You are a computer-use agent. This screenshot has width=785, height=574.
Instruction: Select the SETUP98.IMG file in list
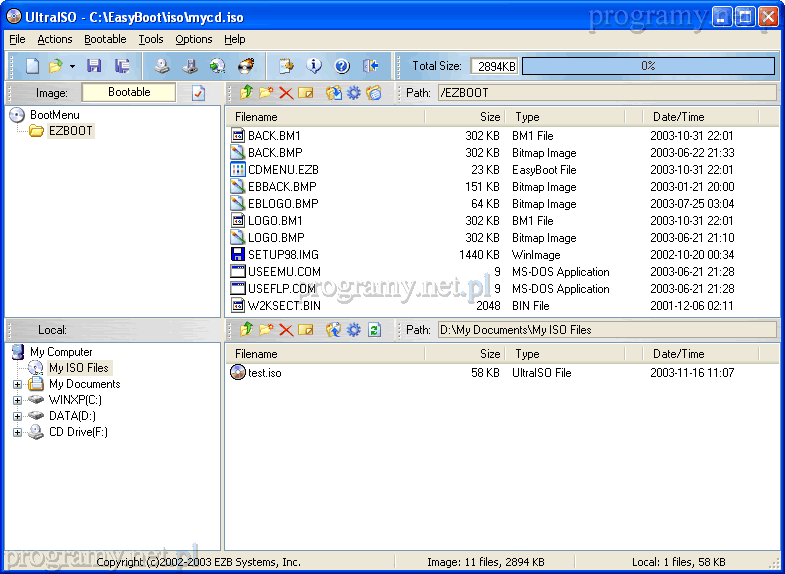point(283,255)
